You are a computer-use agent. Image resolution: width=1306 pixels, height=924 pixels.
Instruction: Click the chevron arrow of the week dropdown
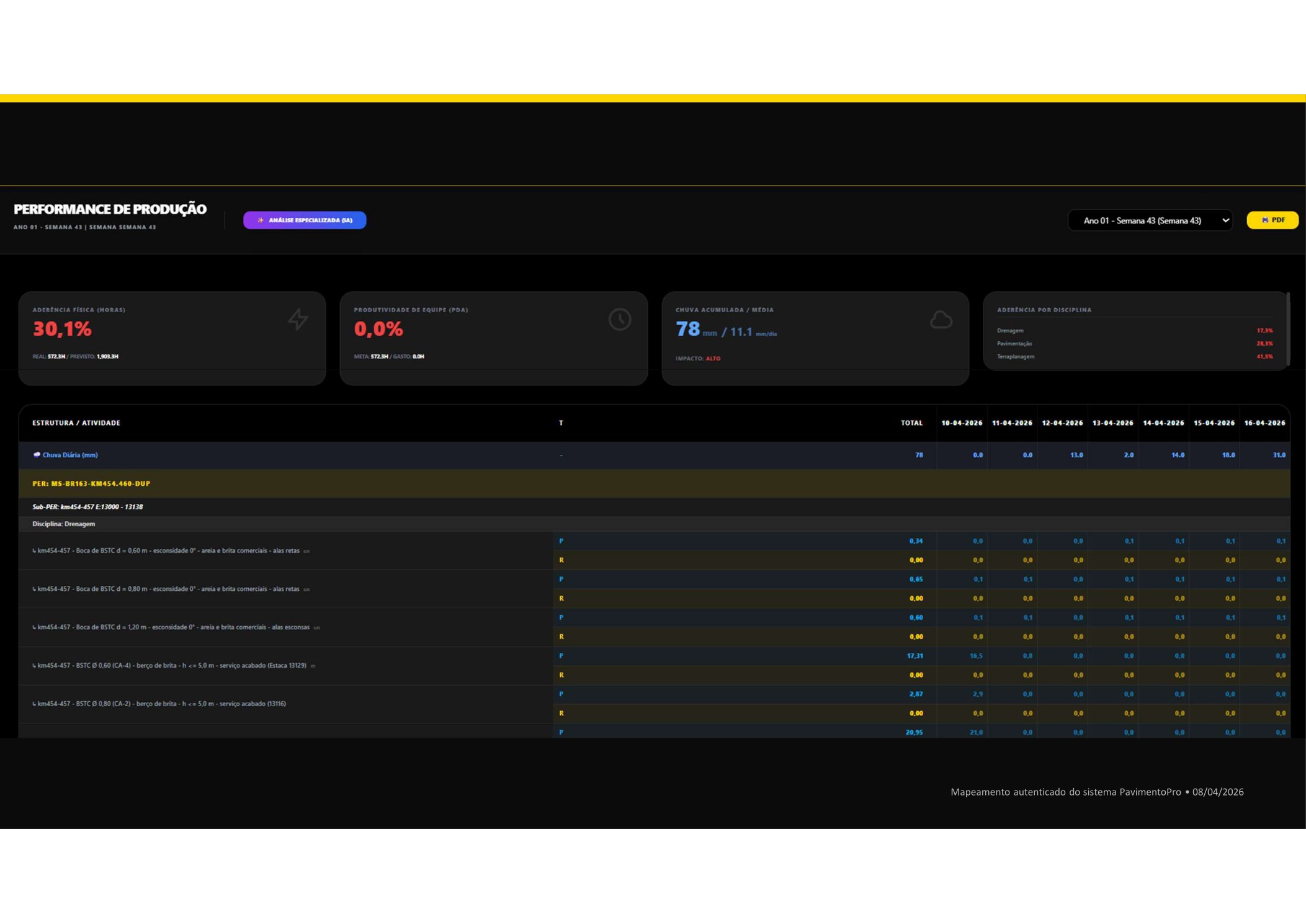1225,220
